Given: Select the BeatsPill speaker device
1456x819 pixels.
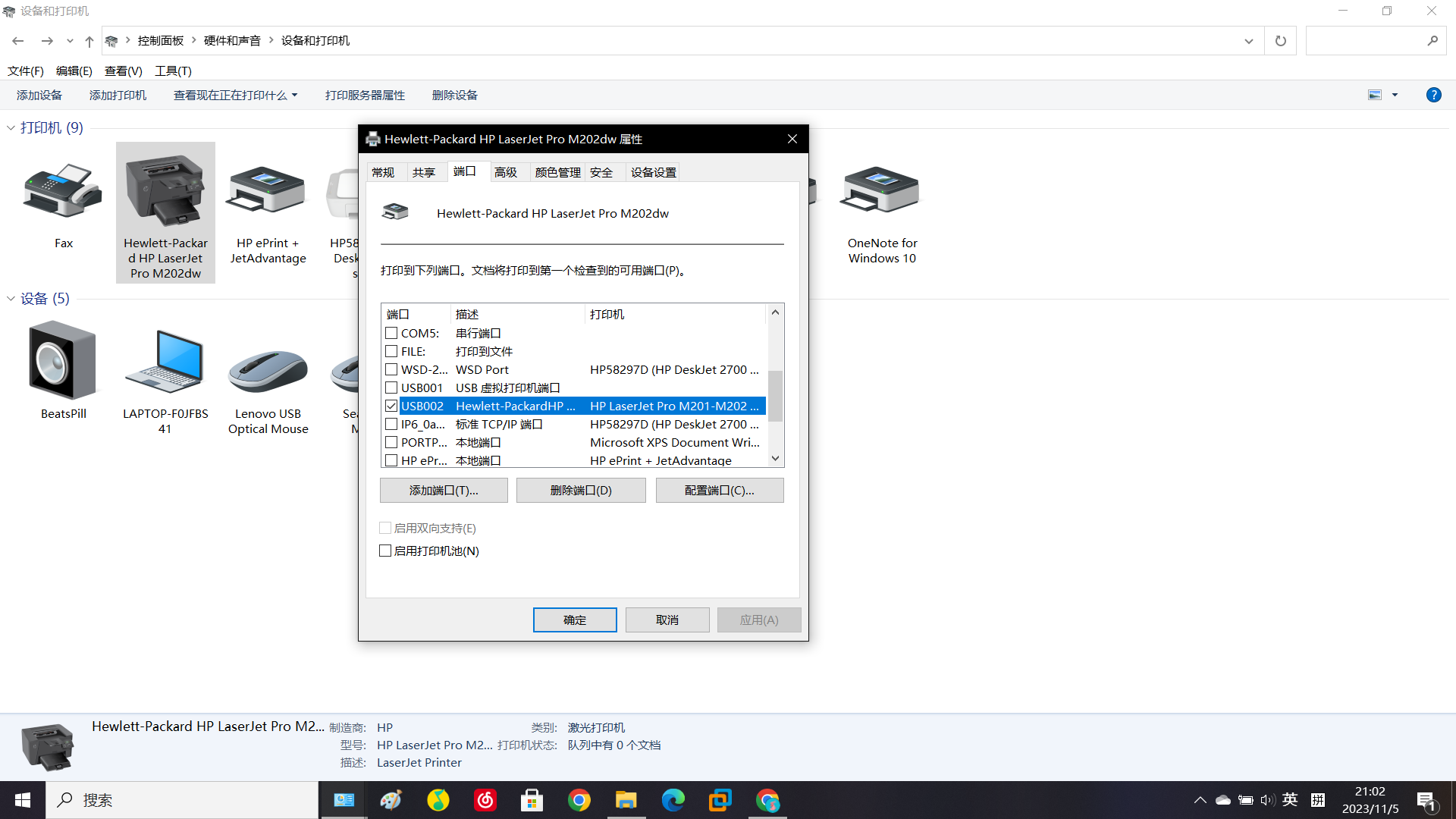Looking at the screenshot, I should tap(63, 362).
